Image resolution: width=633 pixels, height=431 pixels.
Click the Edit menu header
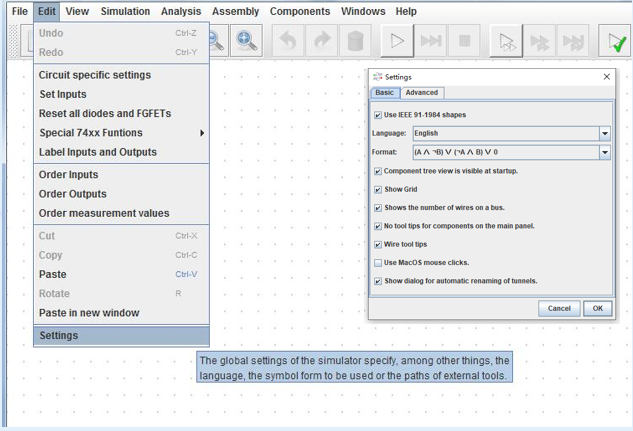coord(47,11)
